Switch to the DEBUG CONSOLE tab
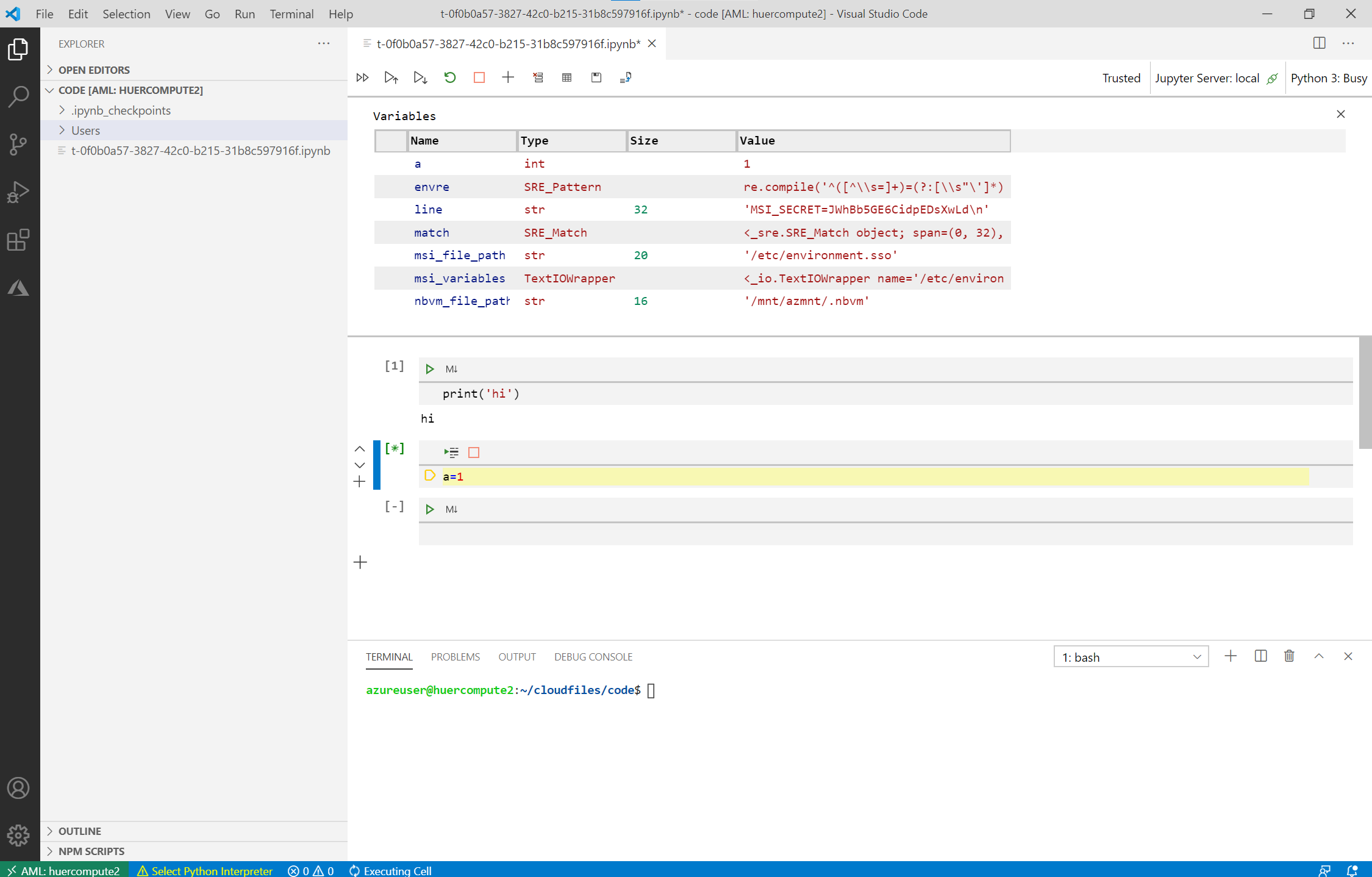 click(x=593, y=657)
